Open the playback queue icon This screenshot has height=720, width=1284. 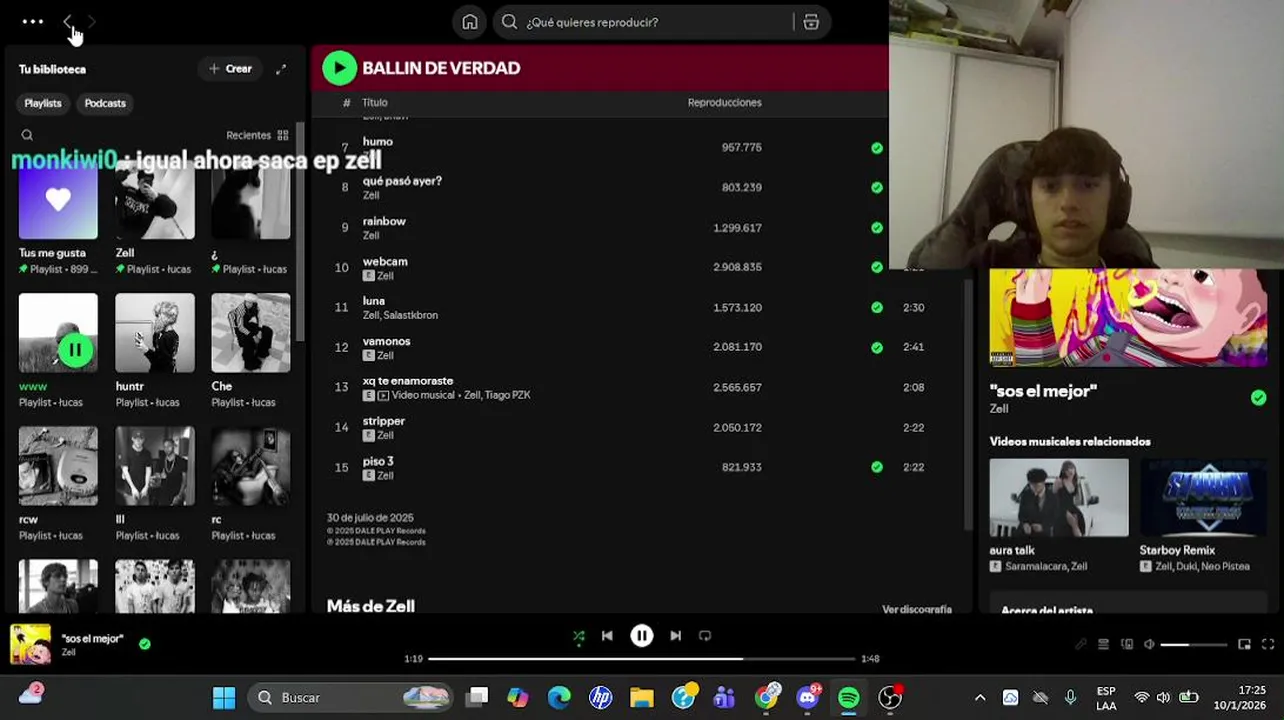[x=1104, y=645]
